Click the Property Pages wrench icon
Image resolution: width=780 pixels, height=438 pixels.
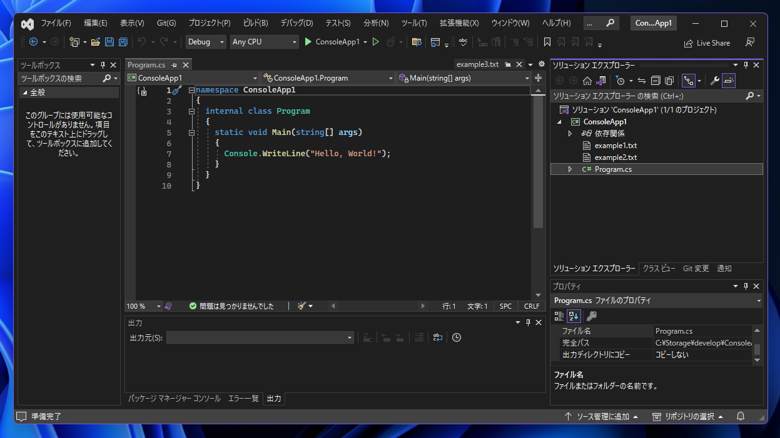(591, 316)
